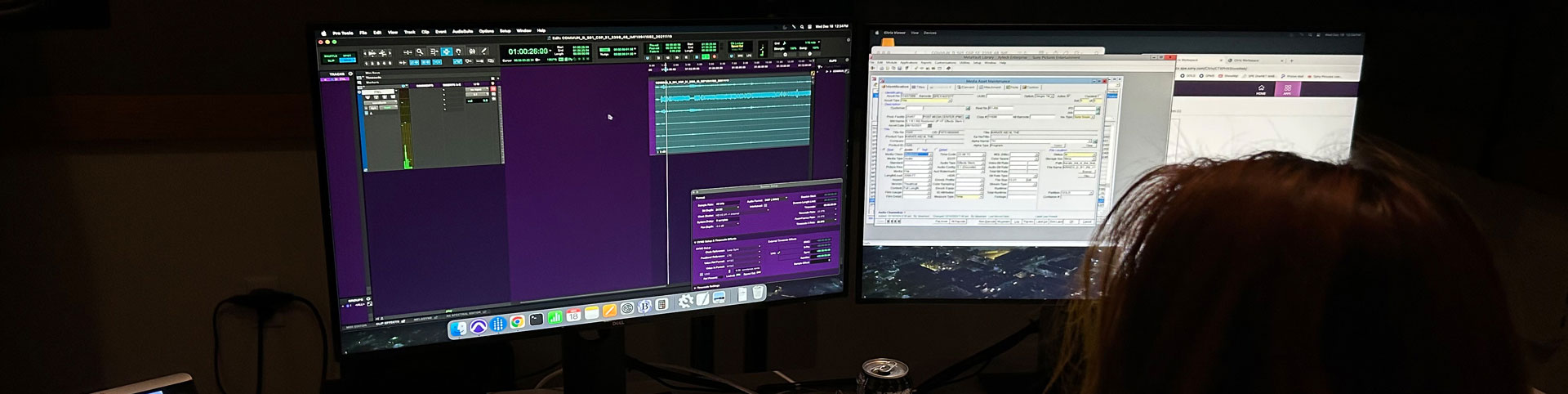The height and width of the screenshot is (394, 1568).
Task: Open the Track menu in Pro Tools
Action: click(x=410, y=32)
